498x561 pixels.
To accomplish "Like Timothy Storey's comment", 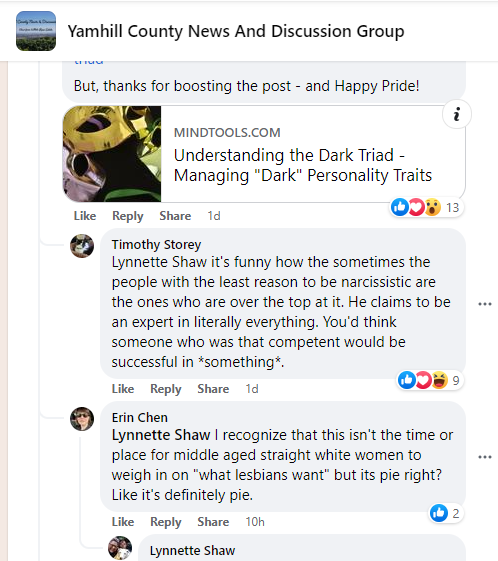I will (x=123, y=389).
